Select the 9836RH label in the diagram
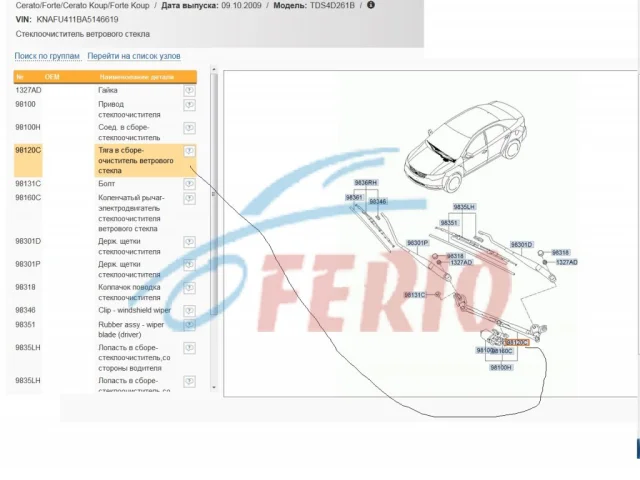The image size is (640, 480). point(365,183)
